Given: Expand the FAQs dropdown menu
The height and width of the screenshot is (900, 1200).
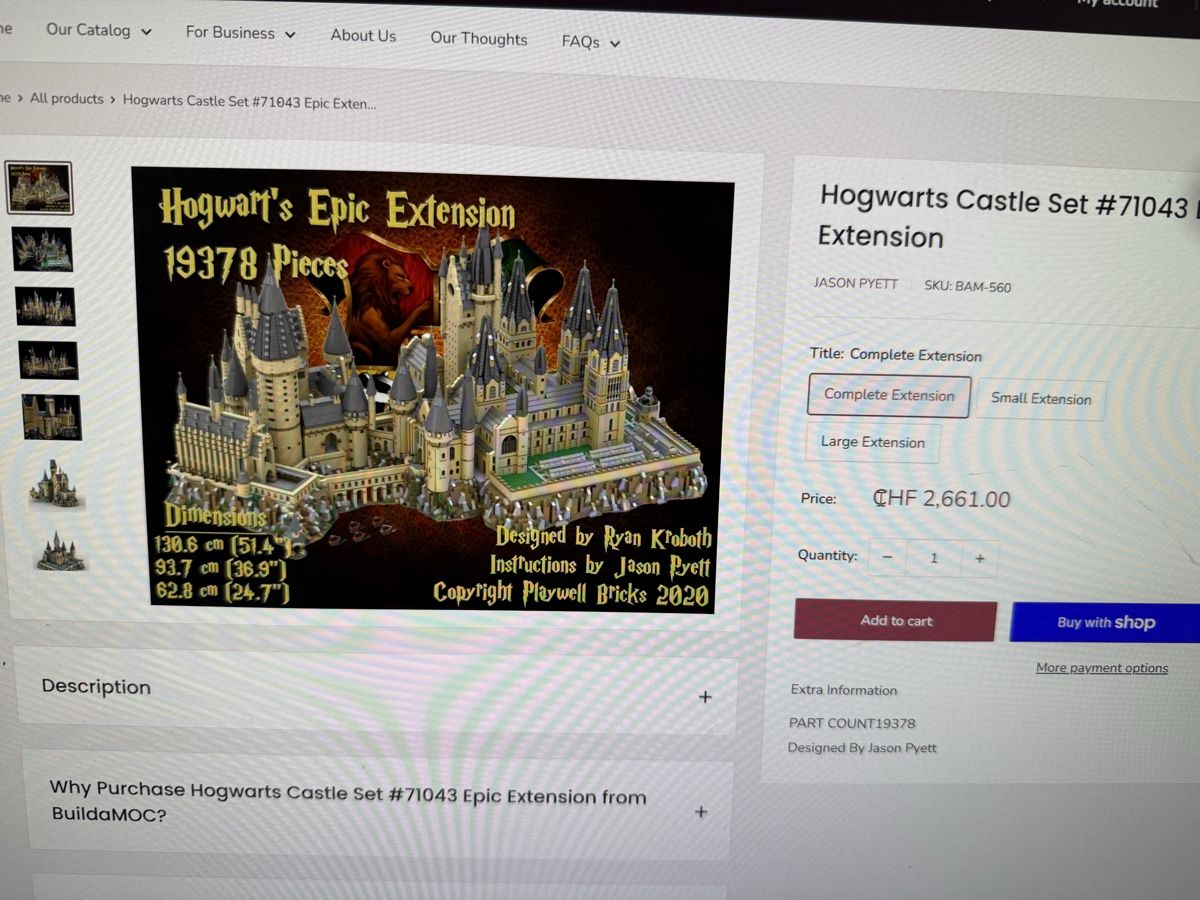Looking at the screenshot, I should click(590, 42).
